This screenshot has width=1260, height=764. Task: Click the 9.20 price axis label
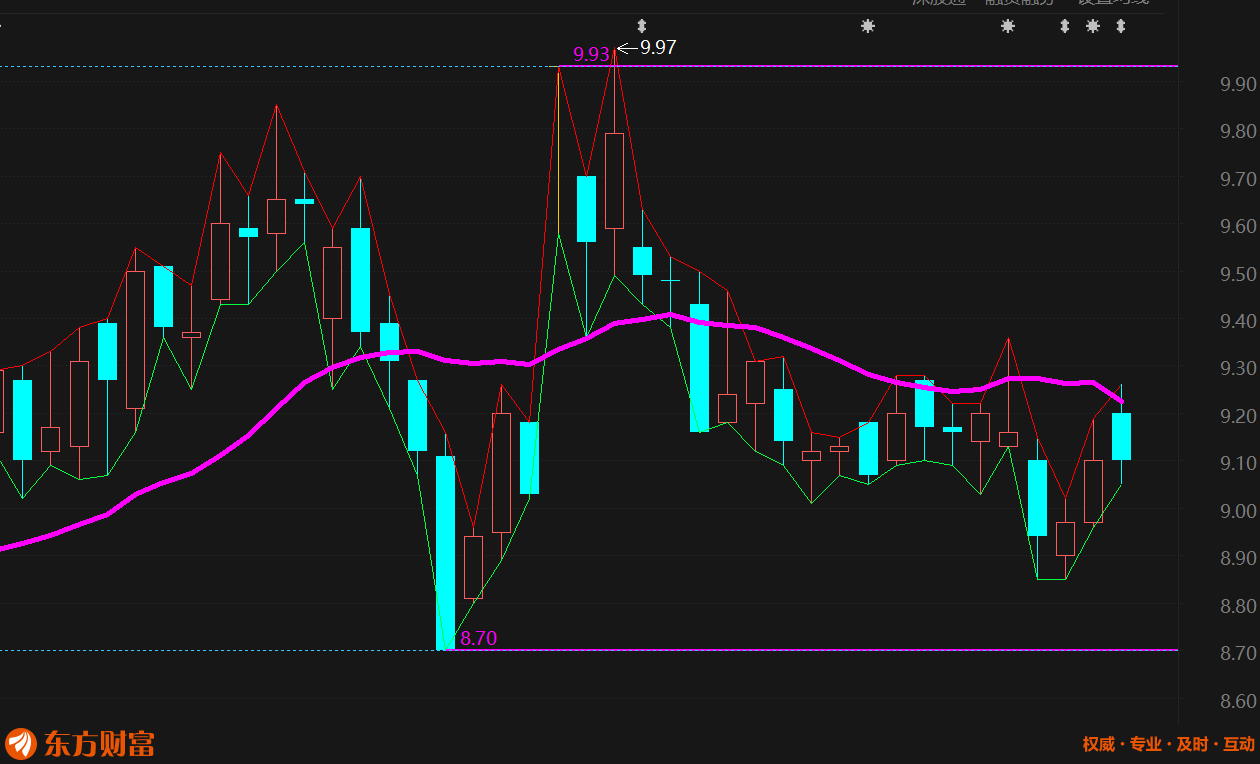click(1238, 416)
